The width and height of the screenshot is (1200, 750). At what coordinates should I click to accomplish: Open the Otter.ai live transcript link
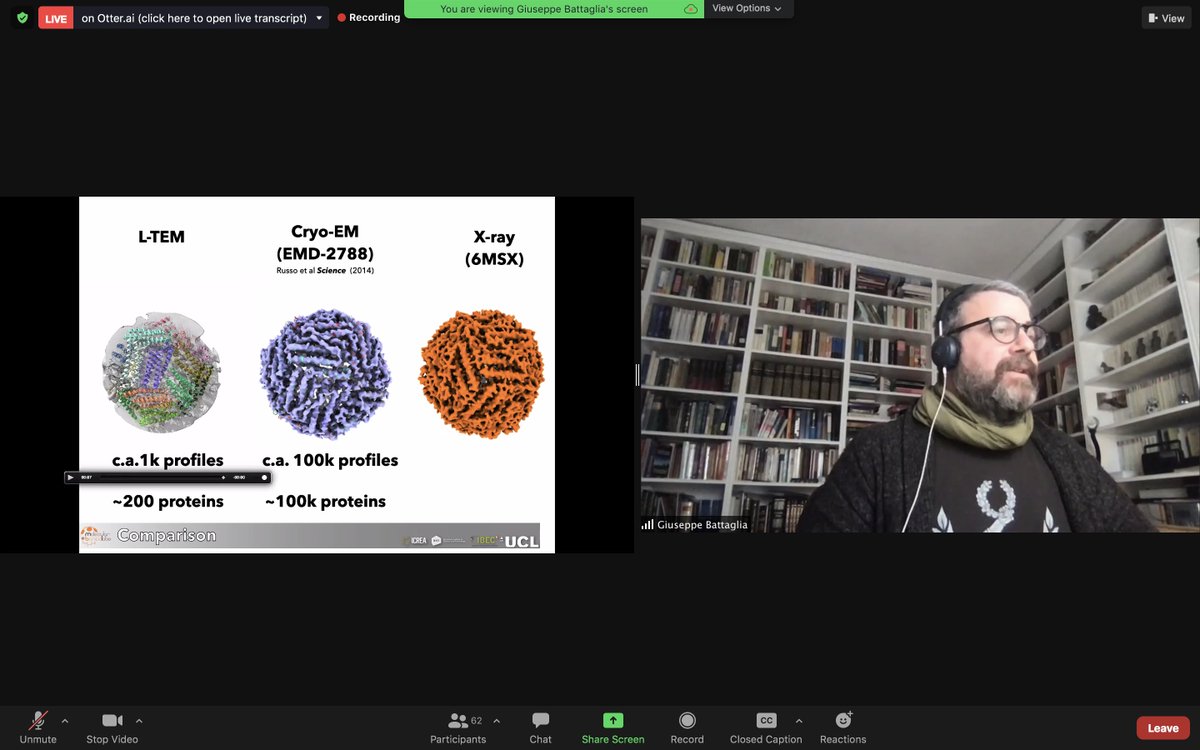click(194, 18)
